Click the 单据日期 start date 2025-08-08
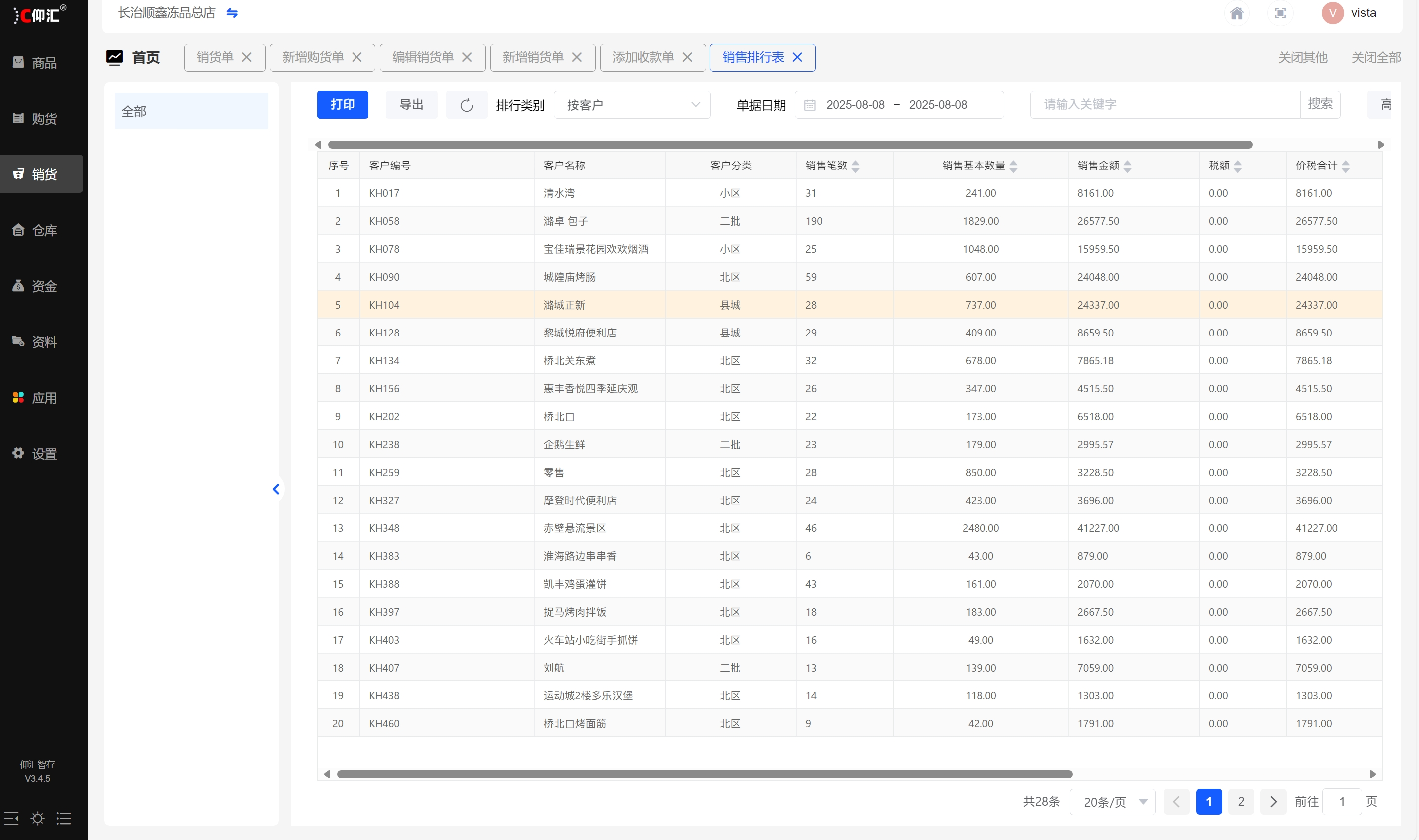This screenshot has width=1419, height=840. pyautogui.click(x=855, y=105)
